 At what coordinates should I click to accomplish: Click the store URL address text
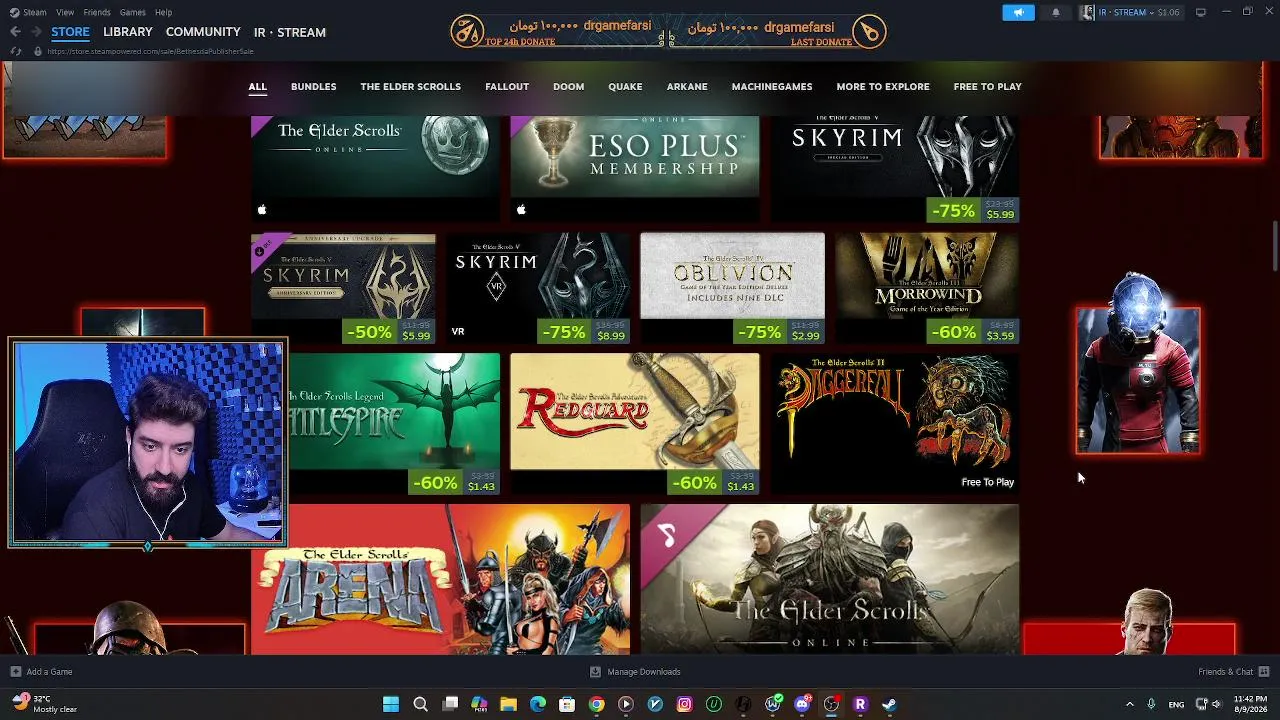coord(150,51)
